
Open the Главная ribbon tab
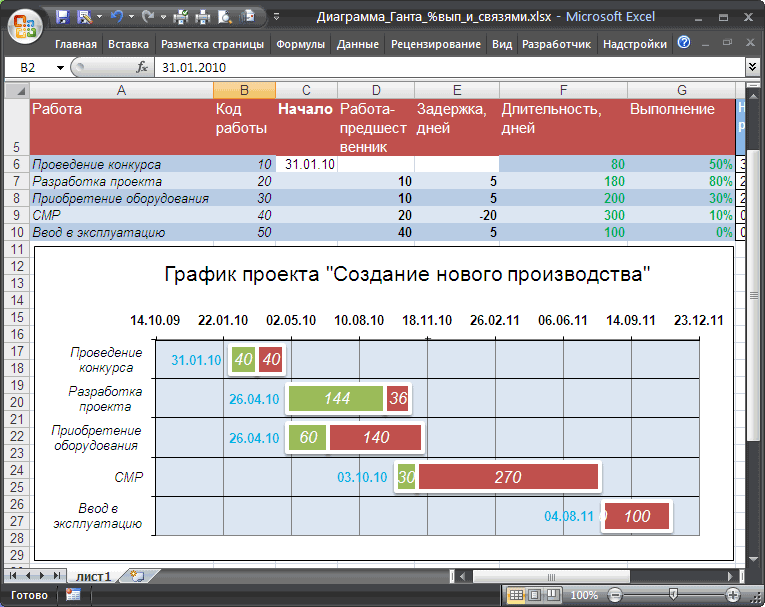76,44
